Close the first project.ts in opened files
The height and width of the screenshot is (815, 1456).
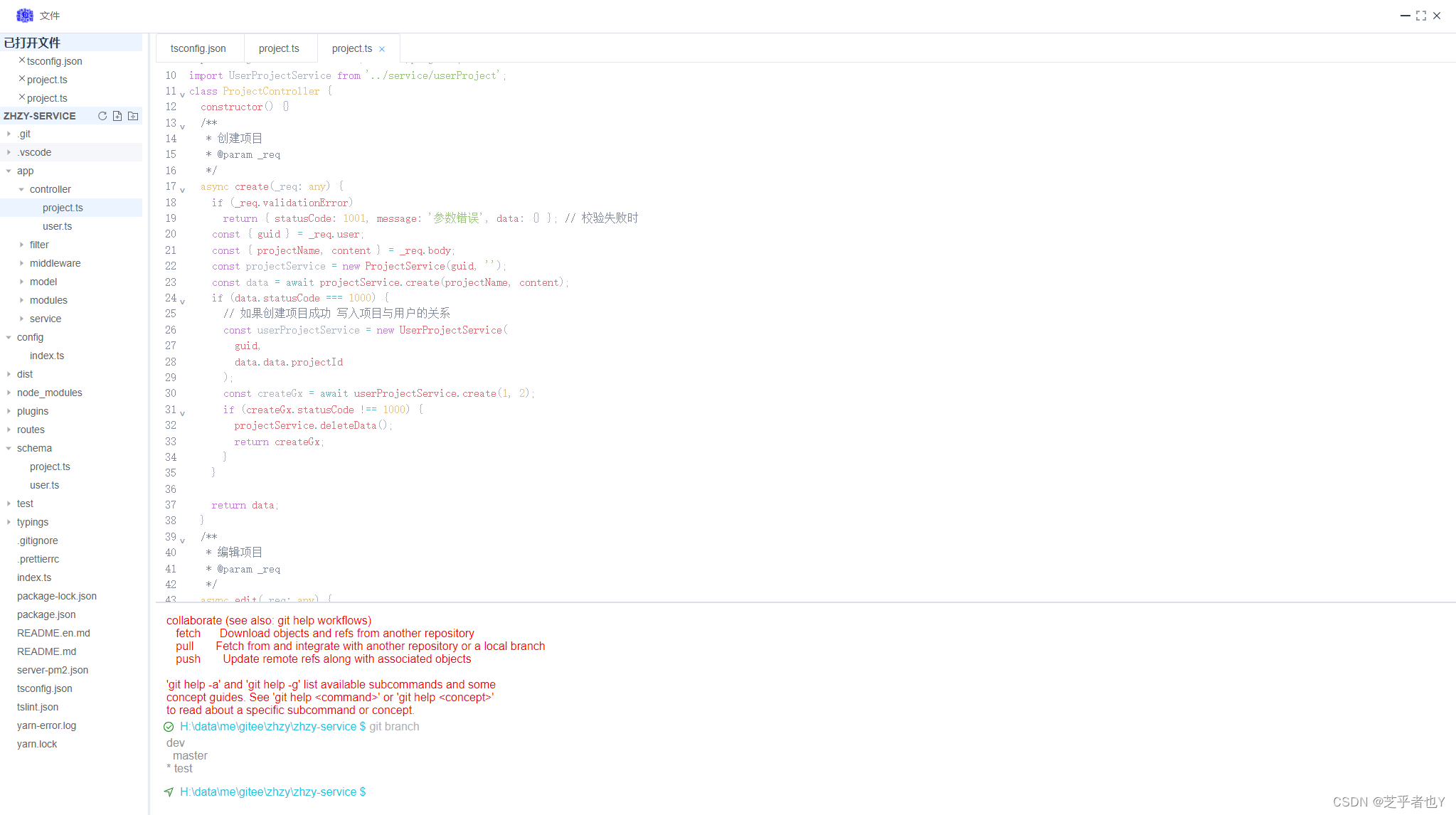click(x=21, y=79)
